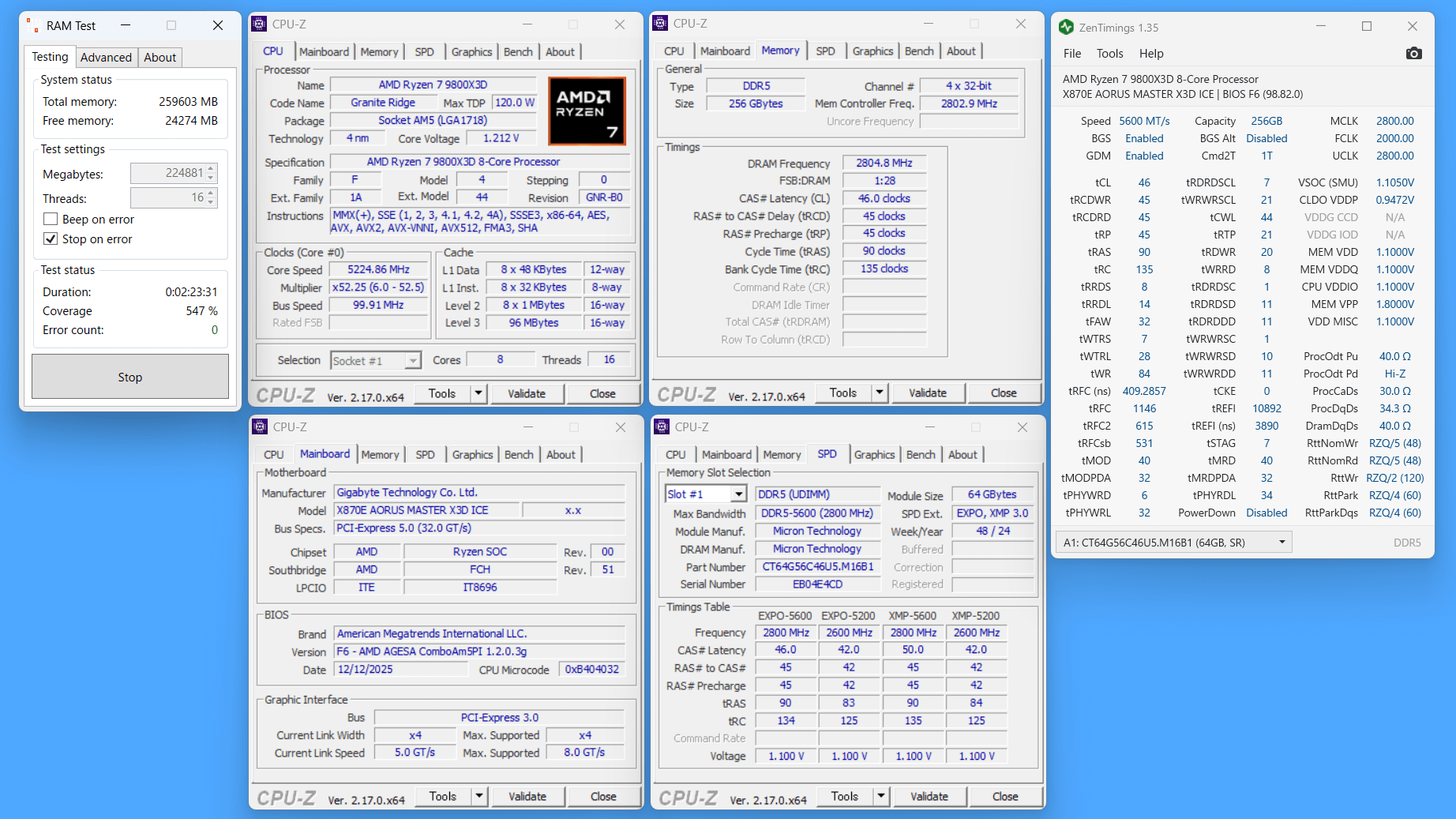Click the Threads input field
This screenshot has height=819, width=1456.
[167, 198]
